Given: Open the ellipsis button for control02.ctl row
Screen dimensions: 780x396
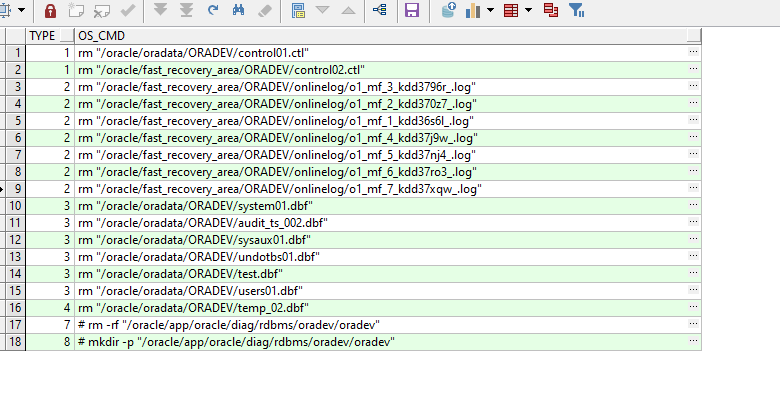Looking at the screenshot, I should click(x=693, y=69).
